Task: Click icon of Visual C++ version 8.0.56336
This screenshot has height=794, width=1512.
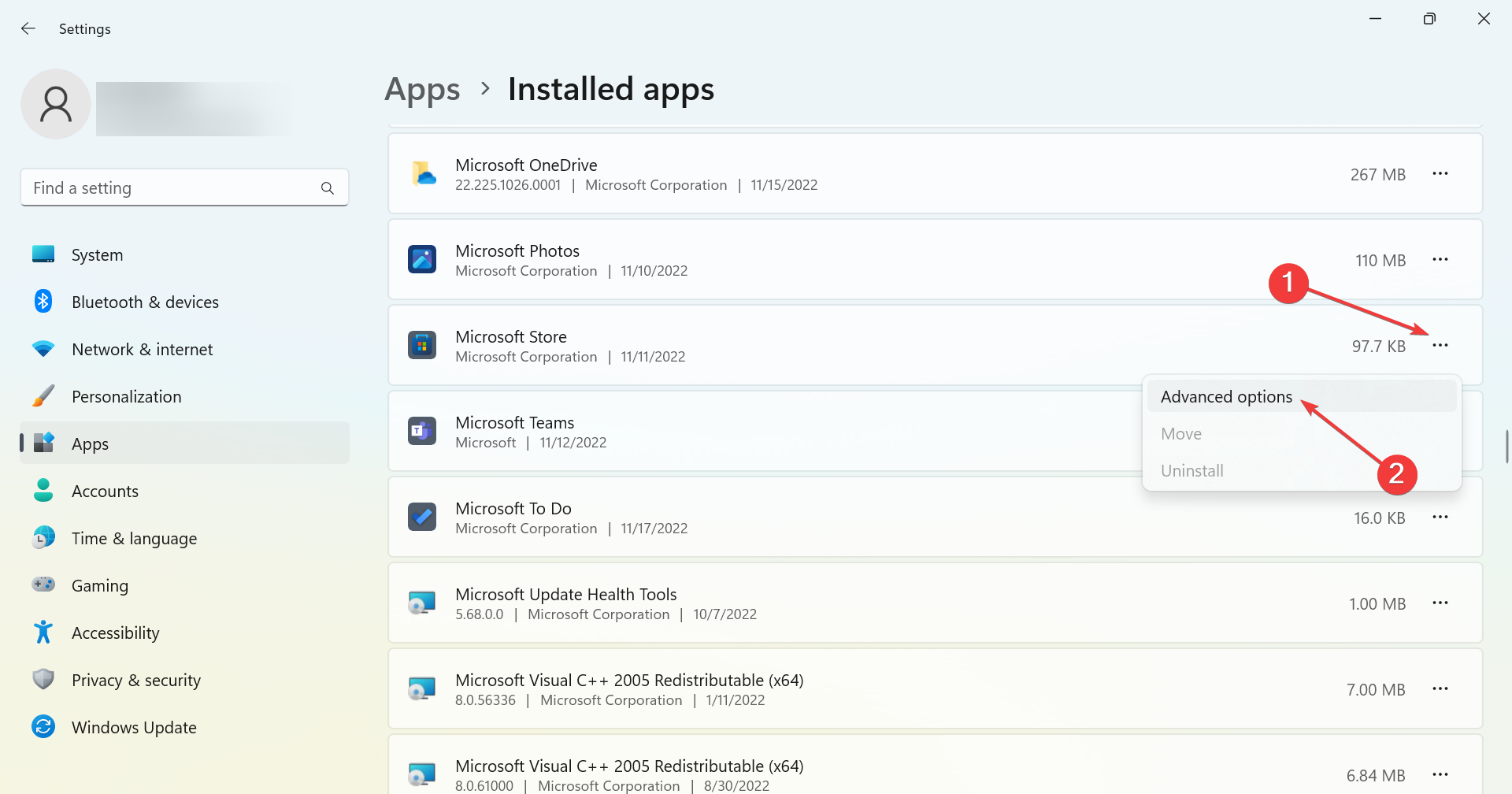Action: (x=422, y=688)
